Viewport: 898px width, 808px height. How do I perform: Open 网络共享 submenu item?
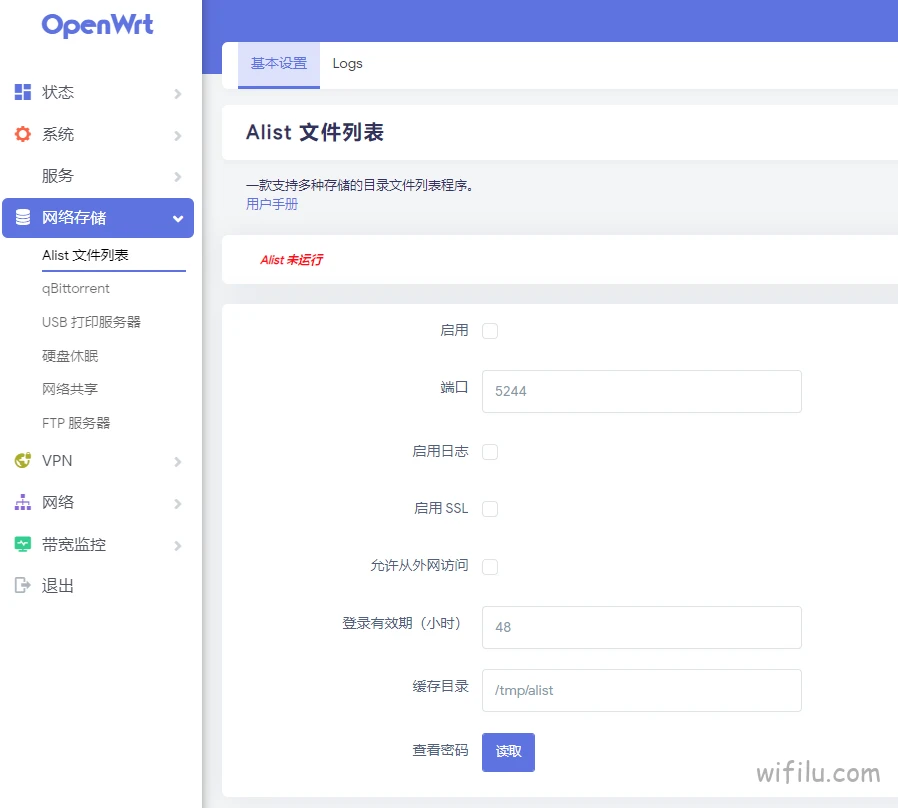70,389
